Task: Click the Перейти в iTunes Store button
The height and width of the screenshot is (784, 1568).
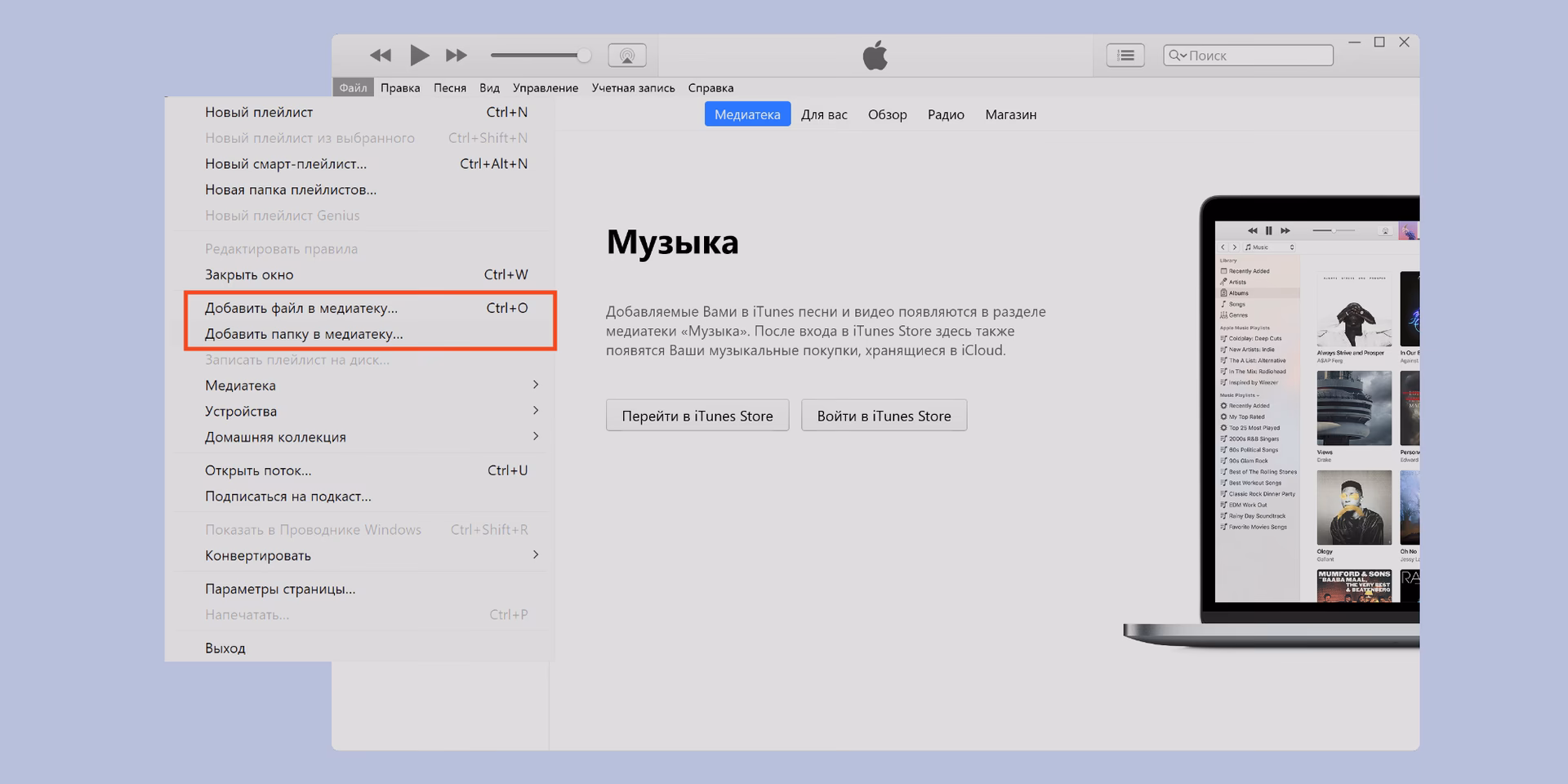Action: pyautogui.click(x=697, y=415)
